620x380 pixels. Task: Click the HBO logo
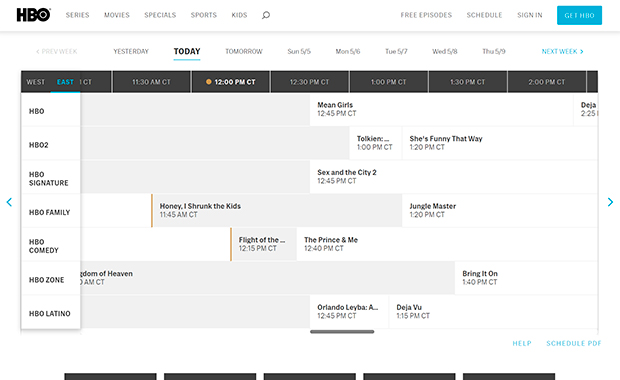point(33,15)
